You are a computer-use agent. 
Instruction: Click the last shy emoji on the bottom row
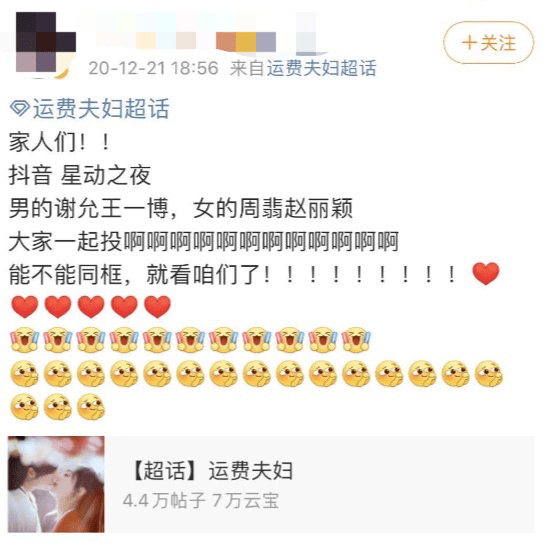[x=91, y=407]
